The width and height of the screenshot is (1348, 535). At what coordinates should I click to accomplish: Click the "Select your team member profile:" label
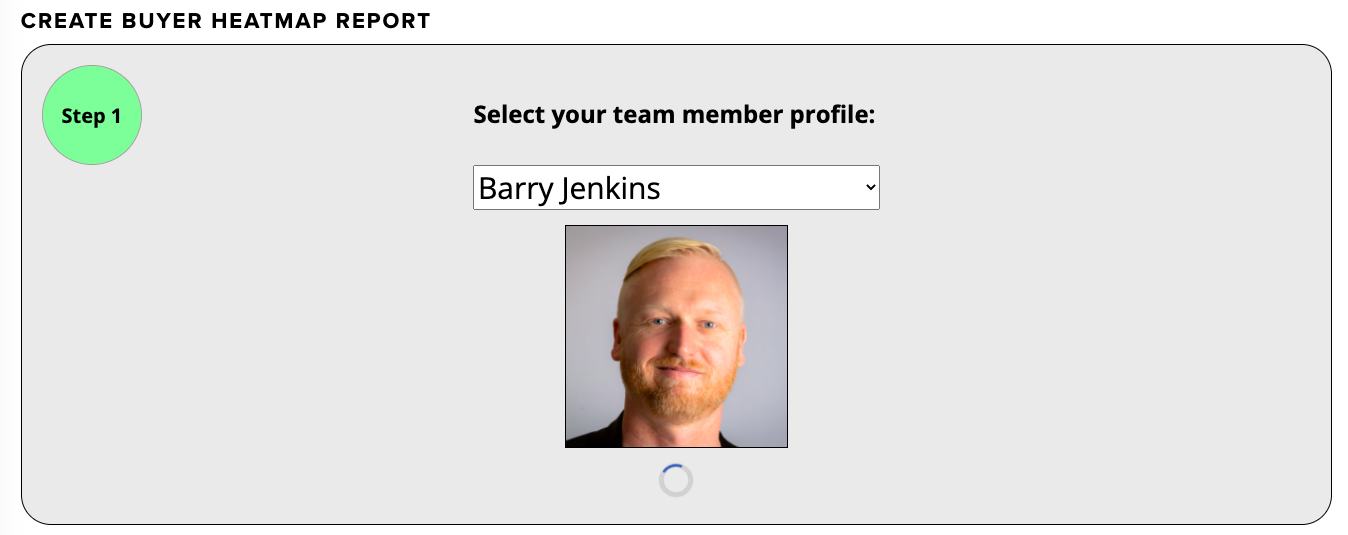[x=674, y=115]
